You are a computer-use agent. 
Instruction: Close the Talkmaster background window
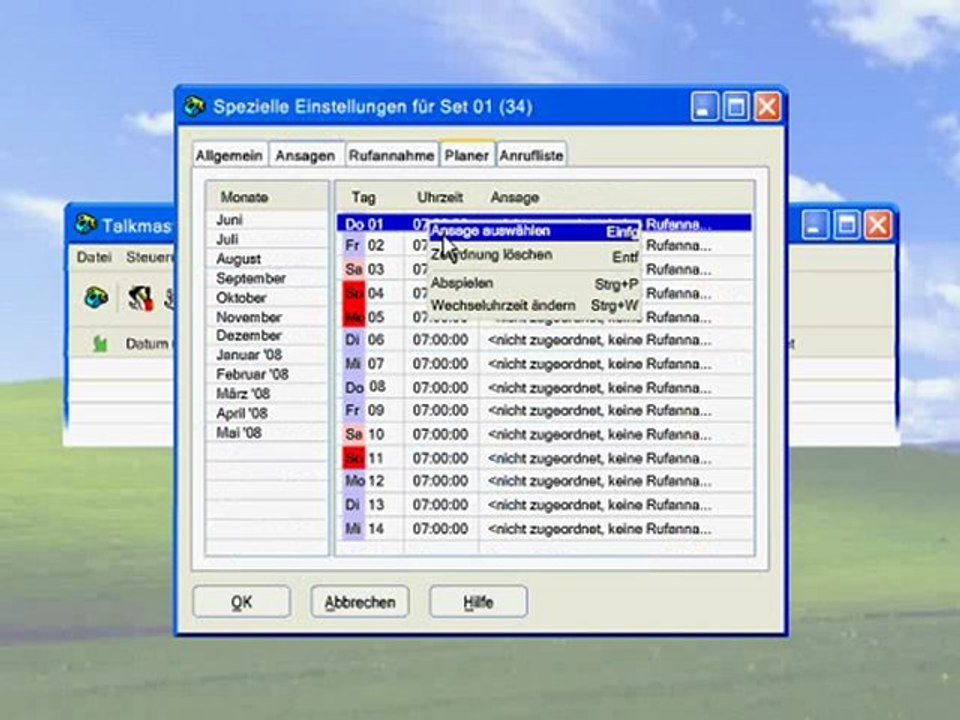(x=877, y=225)
